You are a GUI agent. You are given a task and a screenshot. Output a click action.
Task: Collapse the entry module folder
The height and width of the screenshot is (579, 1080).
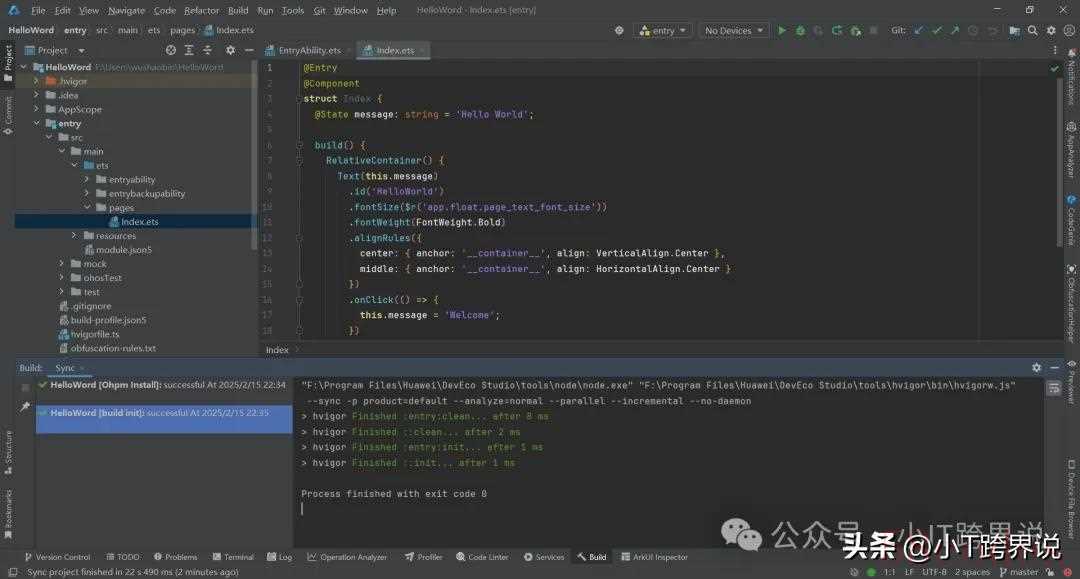pyautogui.click(x=37, y=123)
